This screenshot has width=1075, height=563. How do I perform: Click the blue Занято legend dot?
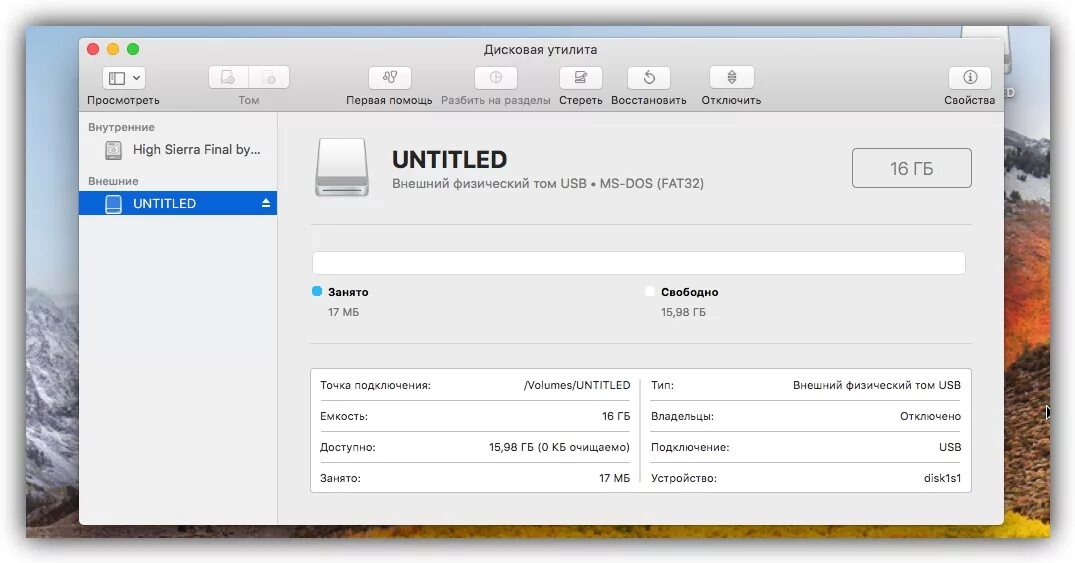pyautogui.click(x=317, y=291)
